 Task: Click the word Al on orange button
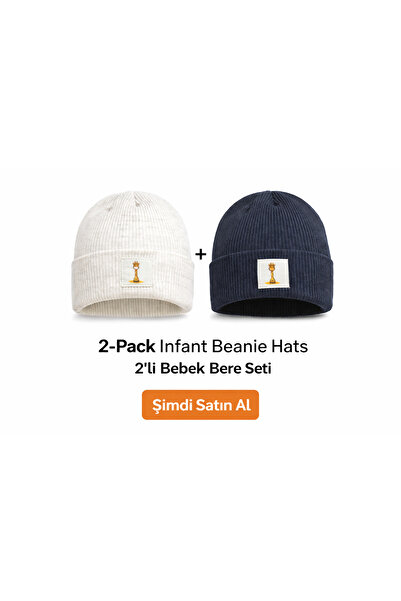click(243, 405)
